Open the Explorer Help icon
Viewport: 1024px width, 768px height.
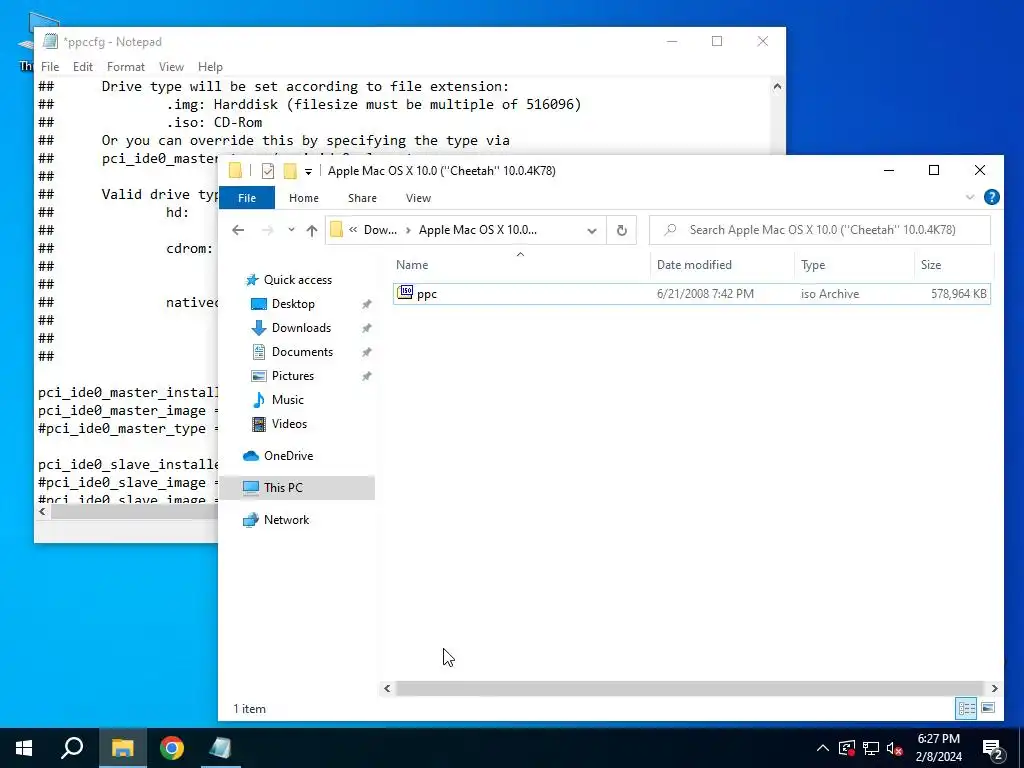tap(991, 197)
